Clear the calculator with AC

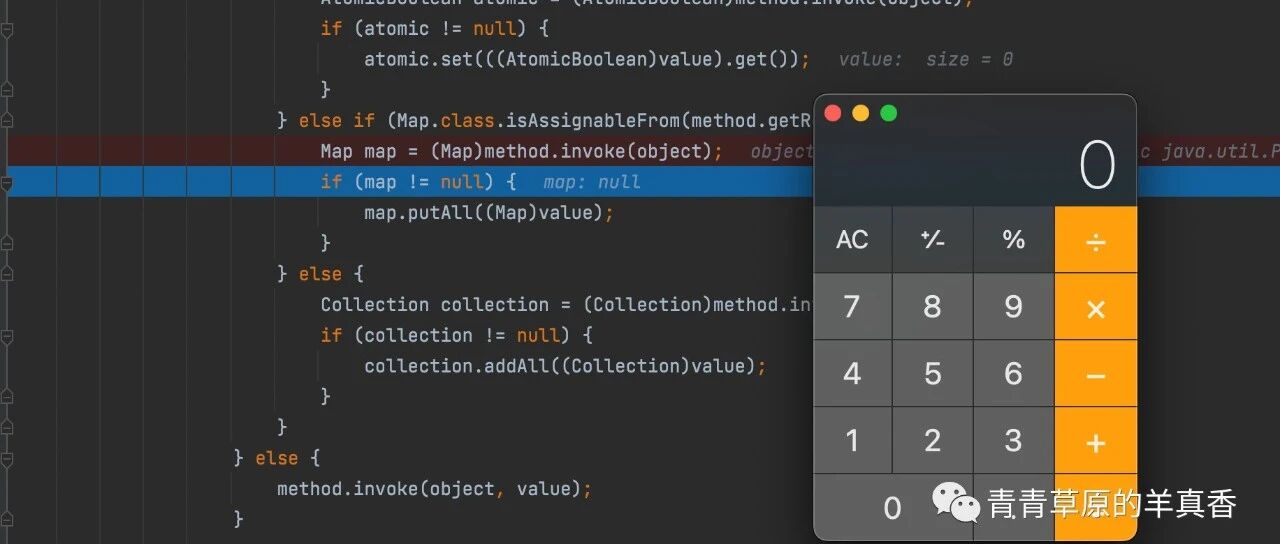pyautogui.click(x=852, y=240)
